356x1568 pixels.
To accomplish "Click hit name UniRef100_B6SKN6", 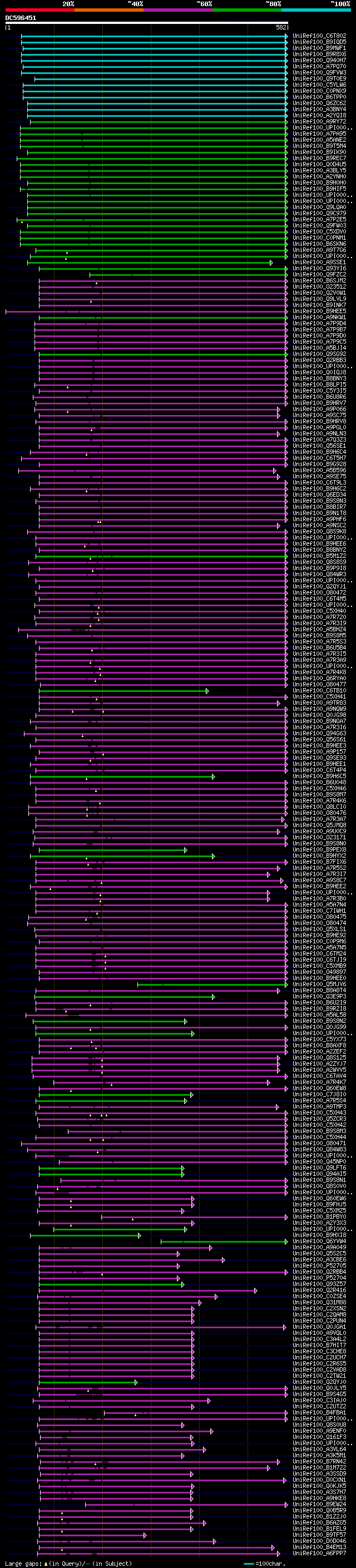I will [319, 244].
